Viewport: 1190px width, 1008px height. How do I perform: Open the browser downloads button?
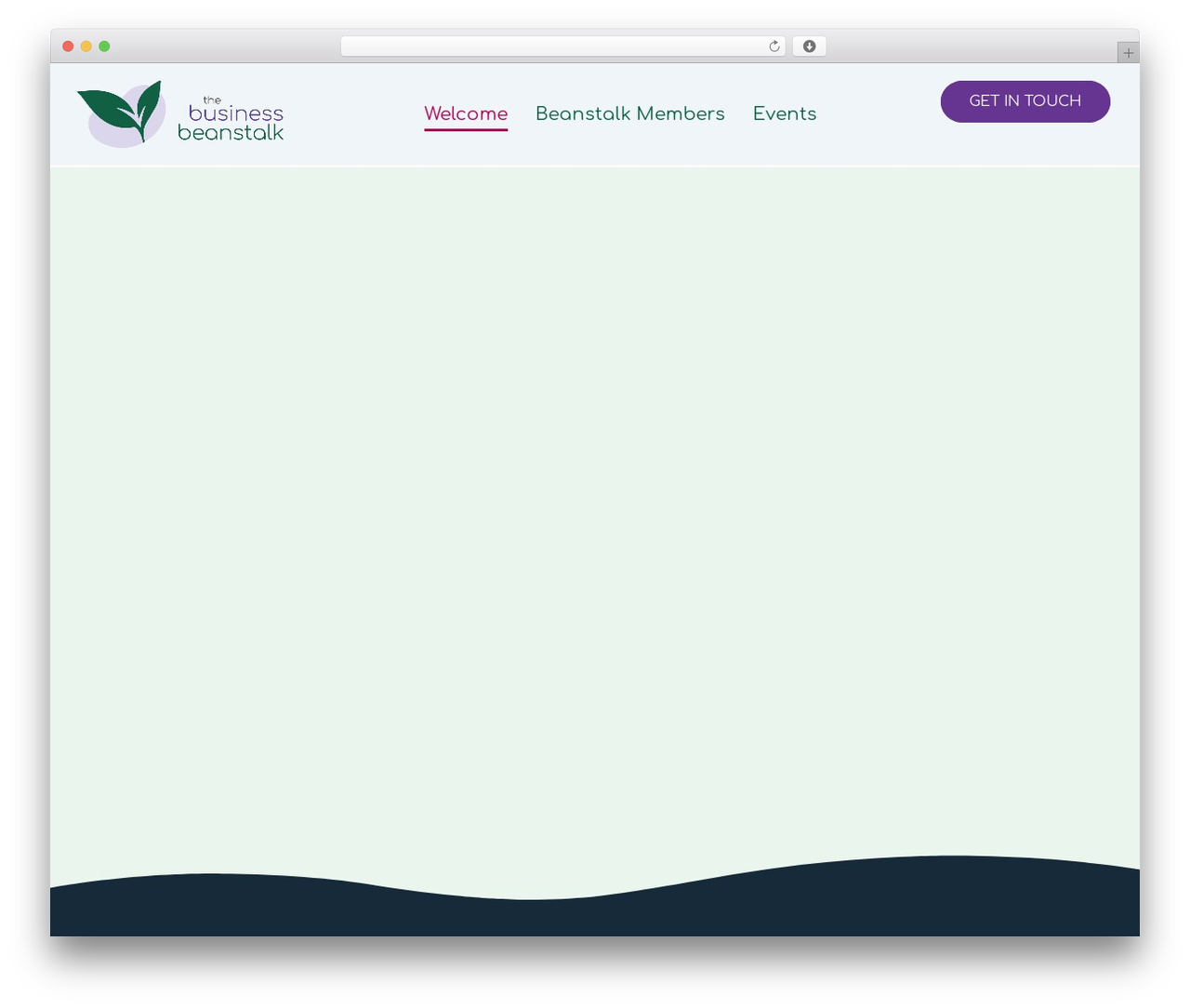[x=809, y=46]
